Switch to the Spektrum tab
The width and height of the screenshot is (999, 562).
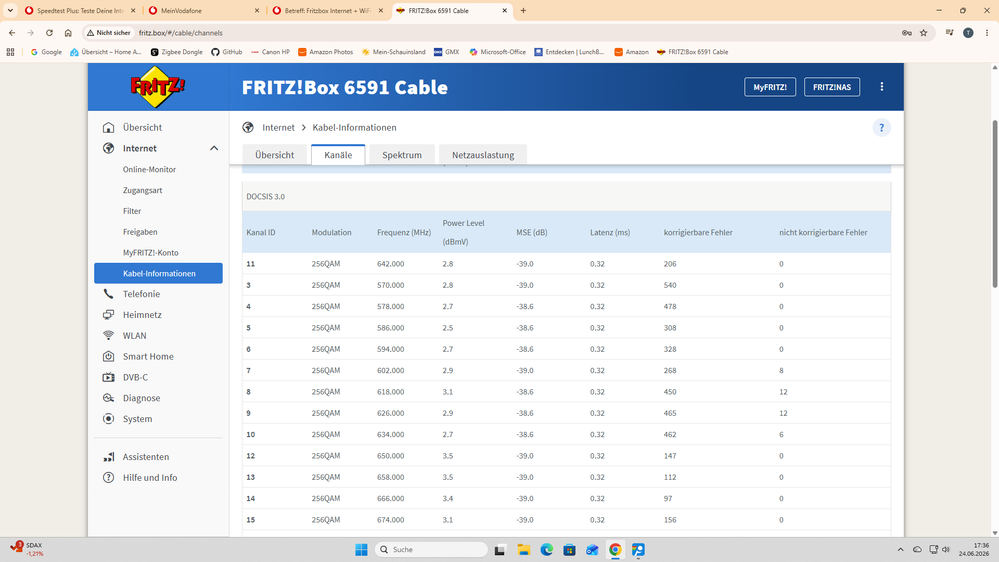click(x=402, y=155)
